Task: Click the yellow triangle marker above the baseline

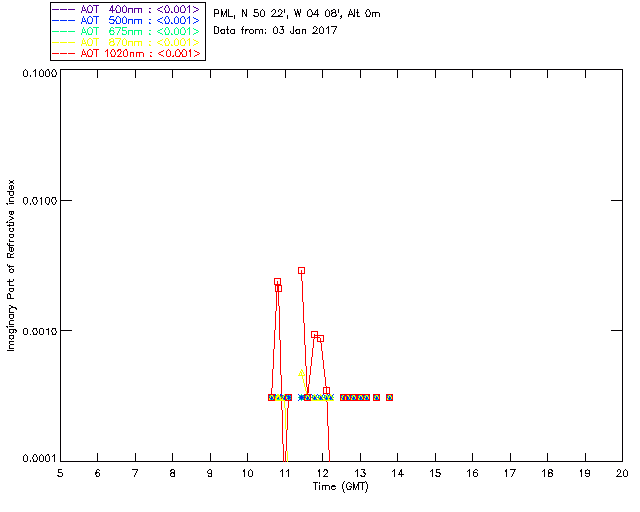Action: click(301, 373)
